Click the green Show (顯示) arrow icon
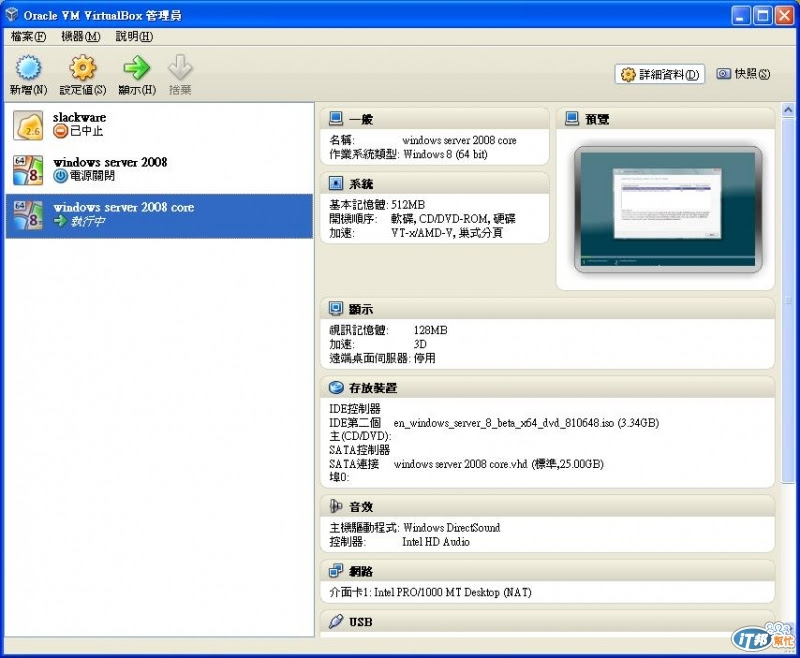 [136, 68]
